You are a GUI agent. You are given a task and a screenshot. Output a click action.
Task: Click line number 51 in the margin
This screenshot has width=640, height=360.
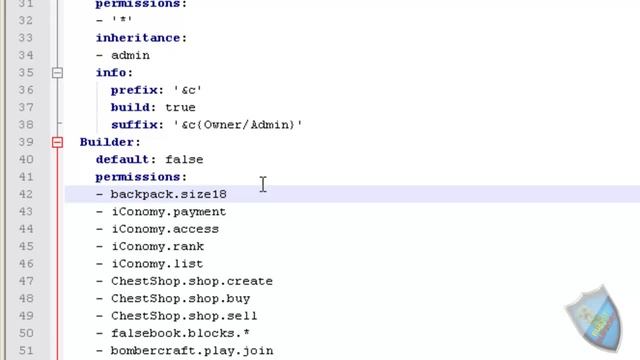click(x=26, y=350)
